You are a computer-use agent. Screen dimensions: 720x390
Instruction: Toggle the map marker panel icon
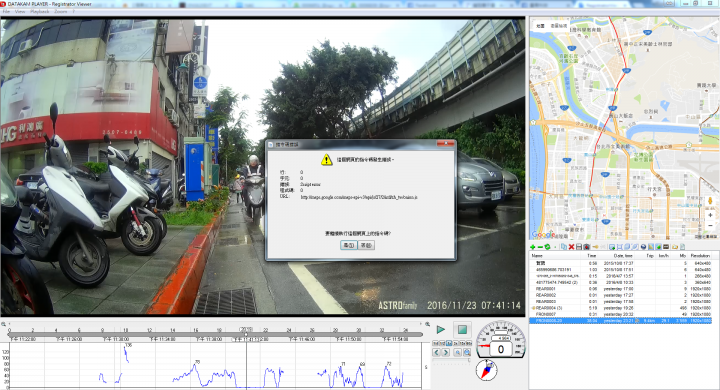pyautogui.click(x=658, y=247)
